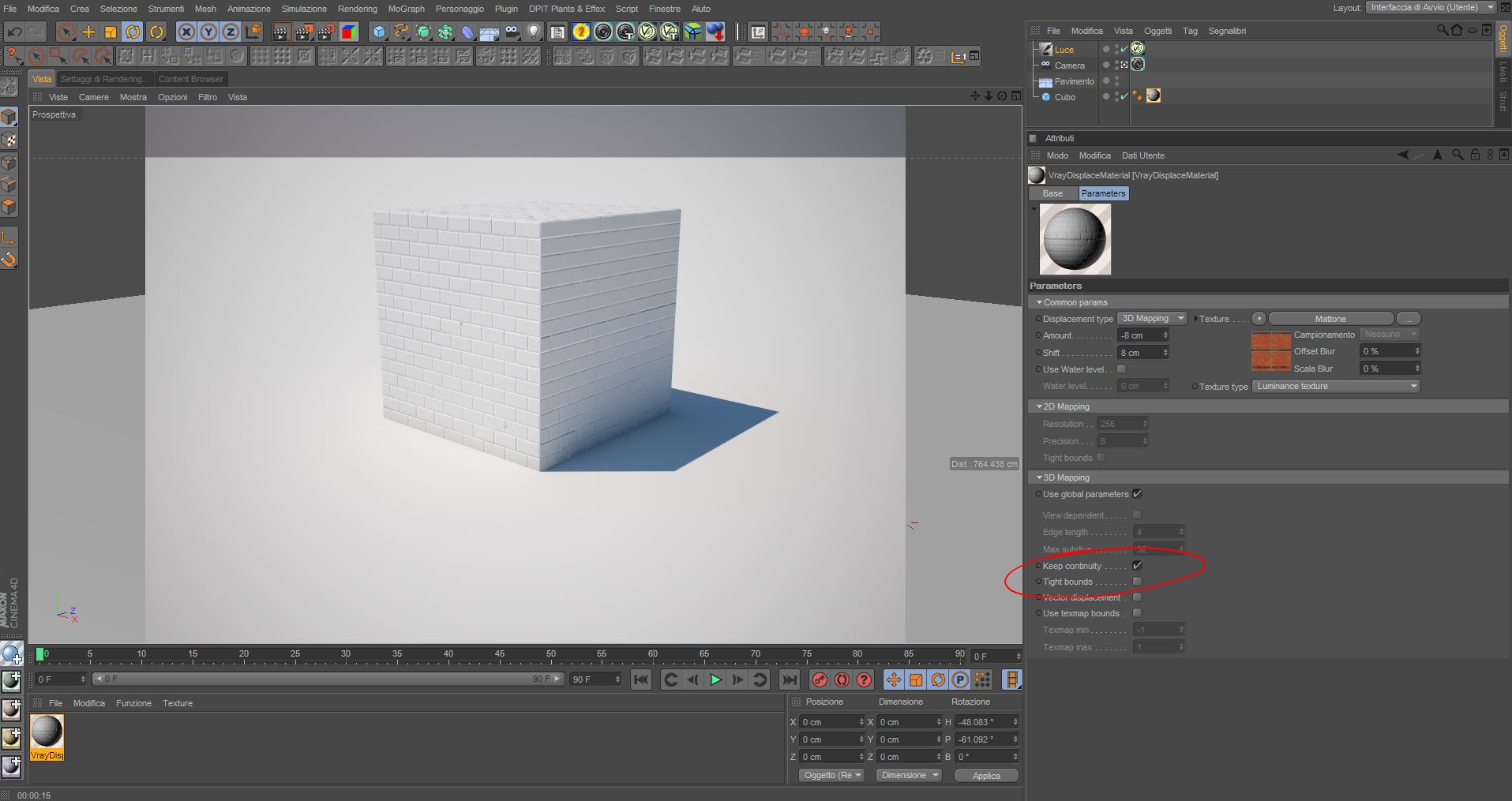Uncheck Use global parameters
This screenshot has width=1512, height=801.
point(1137,494)
